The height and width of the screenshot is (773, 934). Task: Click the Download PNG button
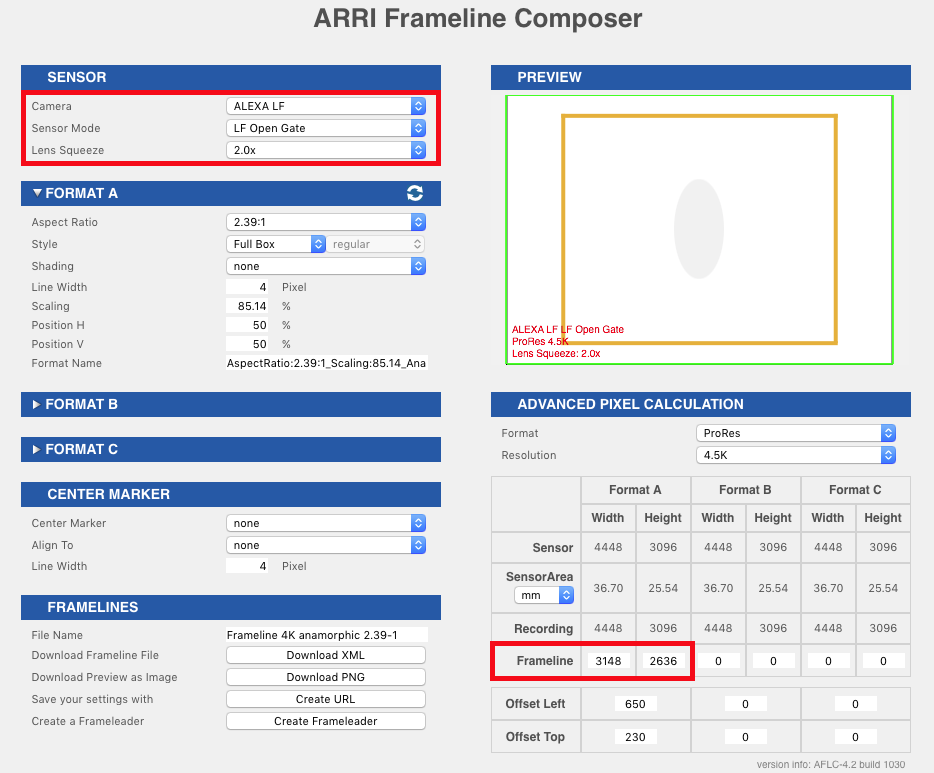coord(326,677)
